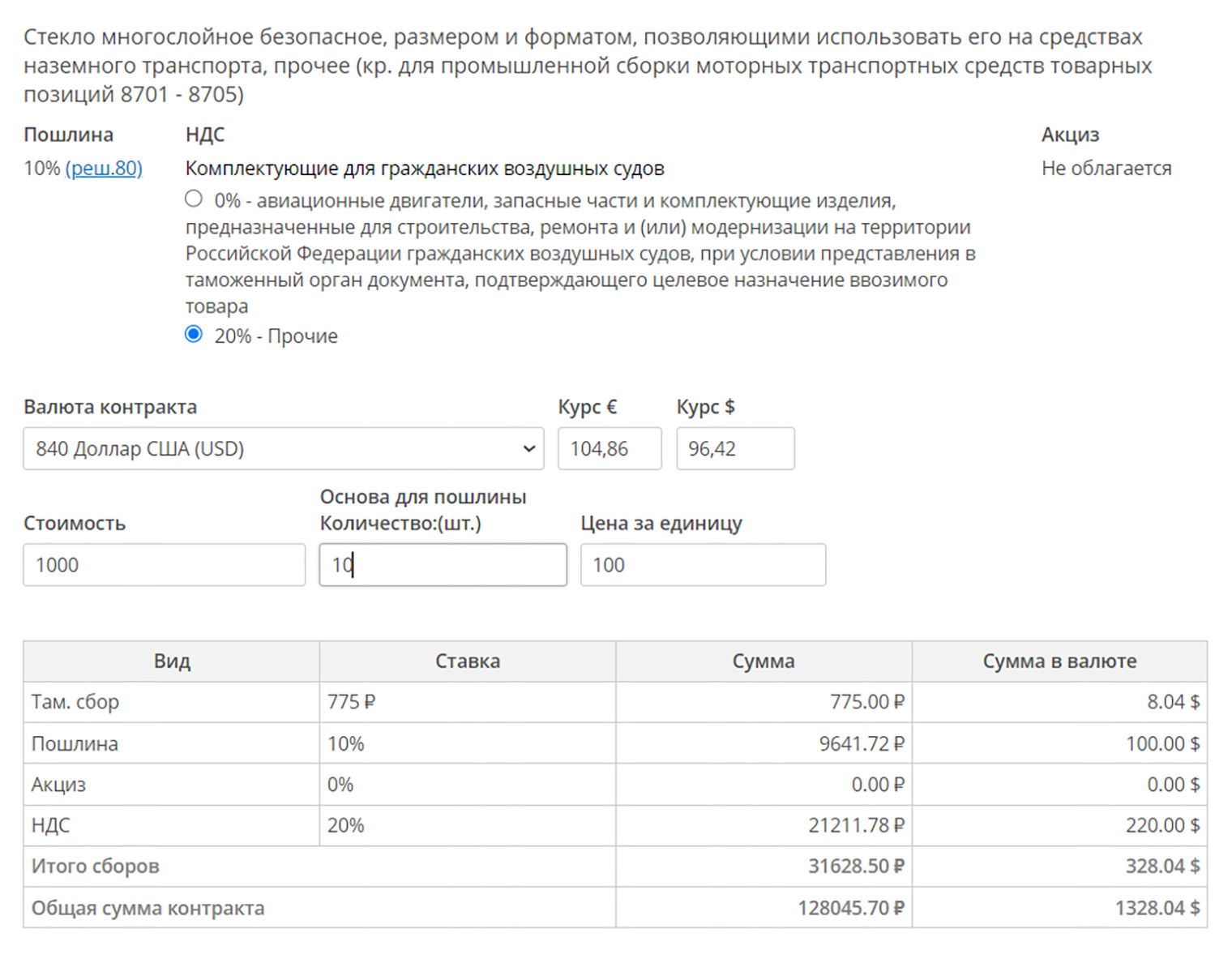Click the 100.00 $ duty amount
This screenshot has width=1232, height=963.
(1162, 743)
